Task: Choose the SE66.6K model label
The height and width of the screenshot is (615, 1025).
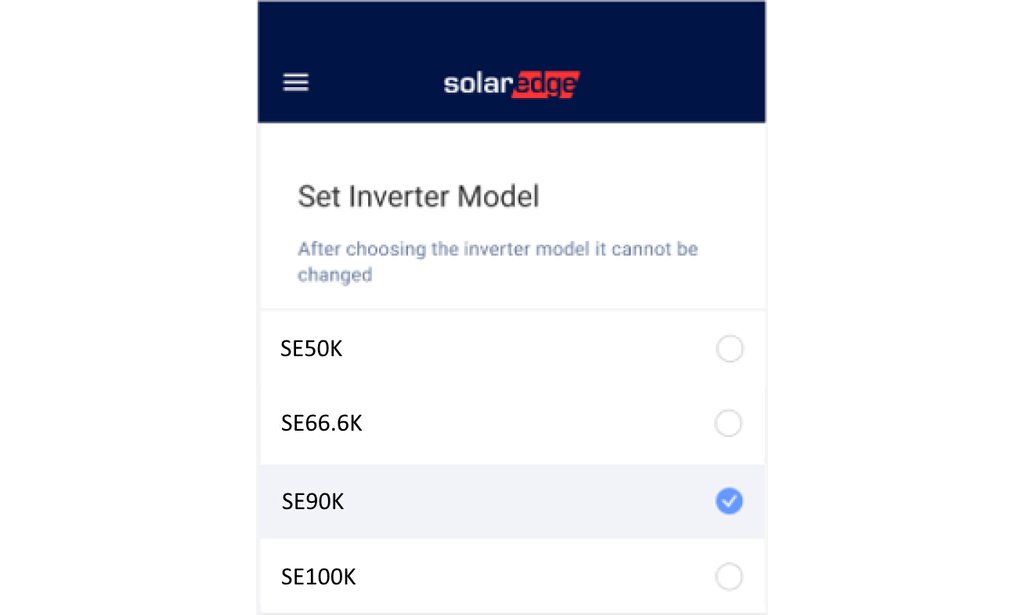Action: [321, 424]
